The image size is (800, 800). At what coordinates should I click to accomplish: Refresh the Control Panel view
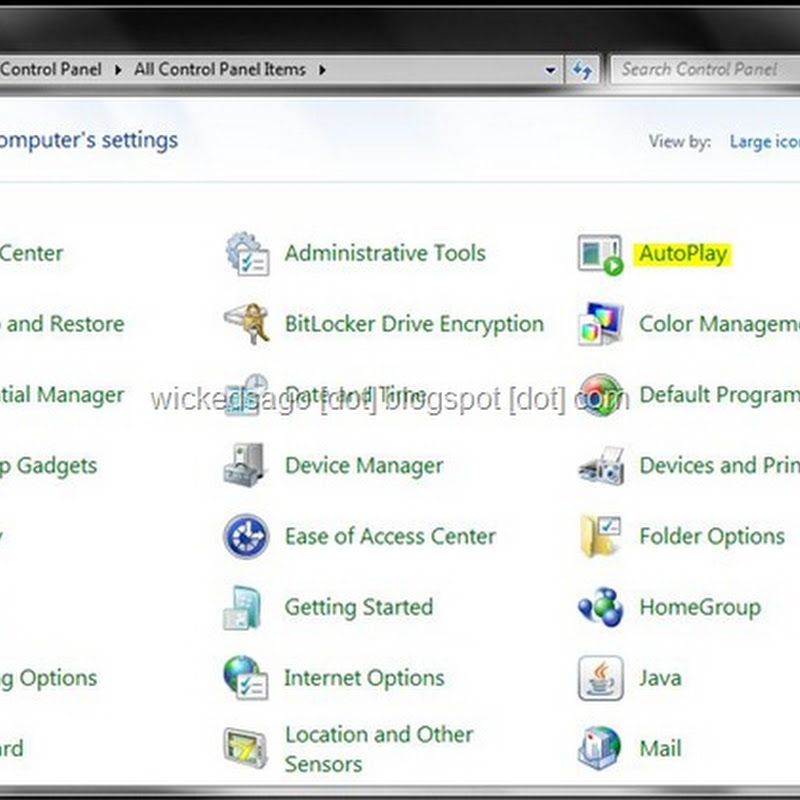(582, 69)
